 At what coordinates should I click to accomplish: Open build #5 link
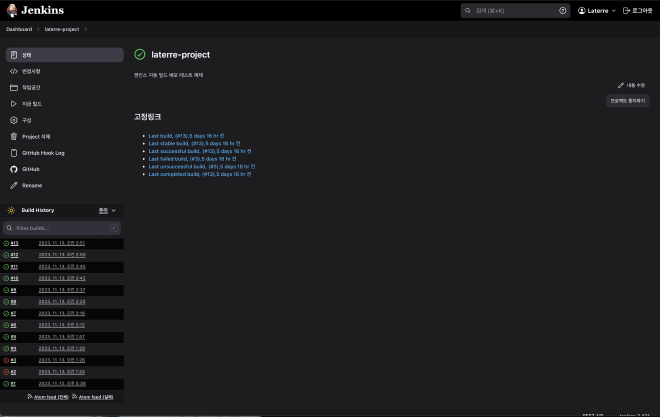click(13, 337)
